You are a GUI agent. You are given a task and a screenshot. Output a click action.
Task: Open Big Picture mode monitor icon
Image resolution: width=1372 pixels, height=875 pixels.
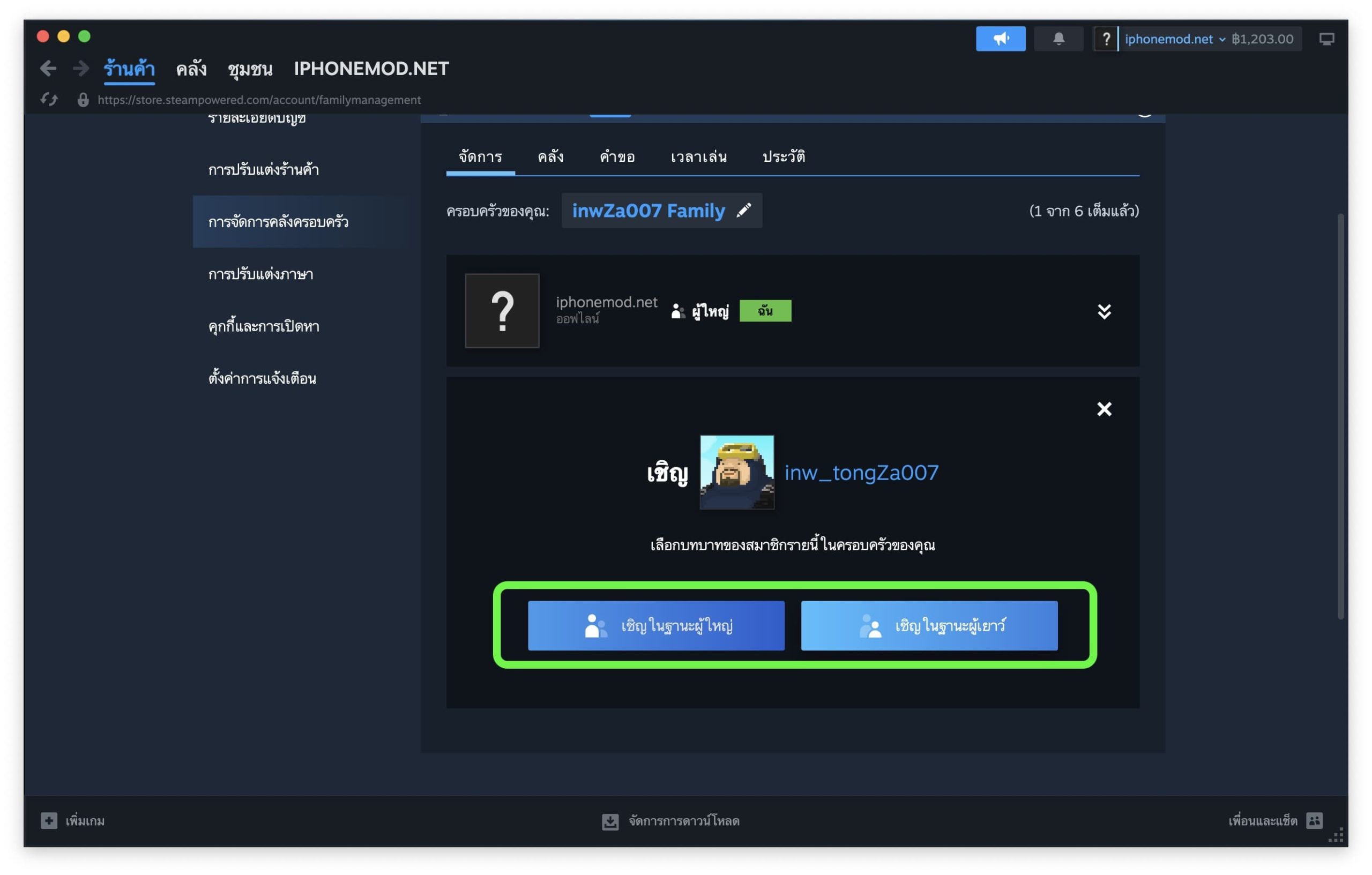pos(1326,39)
